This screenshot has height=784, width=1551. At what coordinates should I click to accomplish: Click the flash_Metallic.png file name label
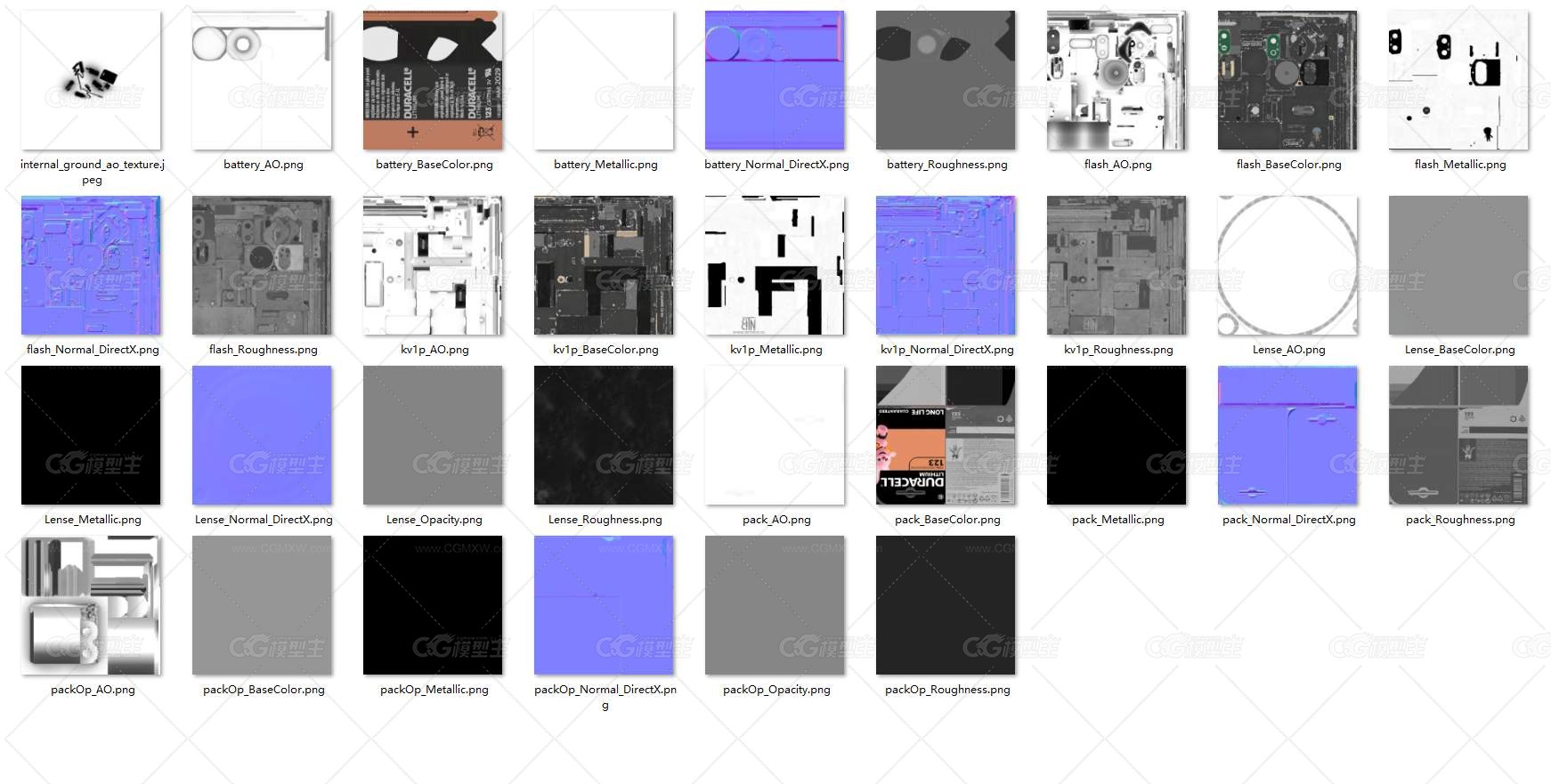pyautogui.click(x=1460, y=165)
